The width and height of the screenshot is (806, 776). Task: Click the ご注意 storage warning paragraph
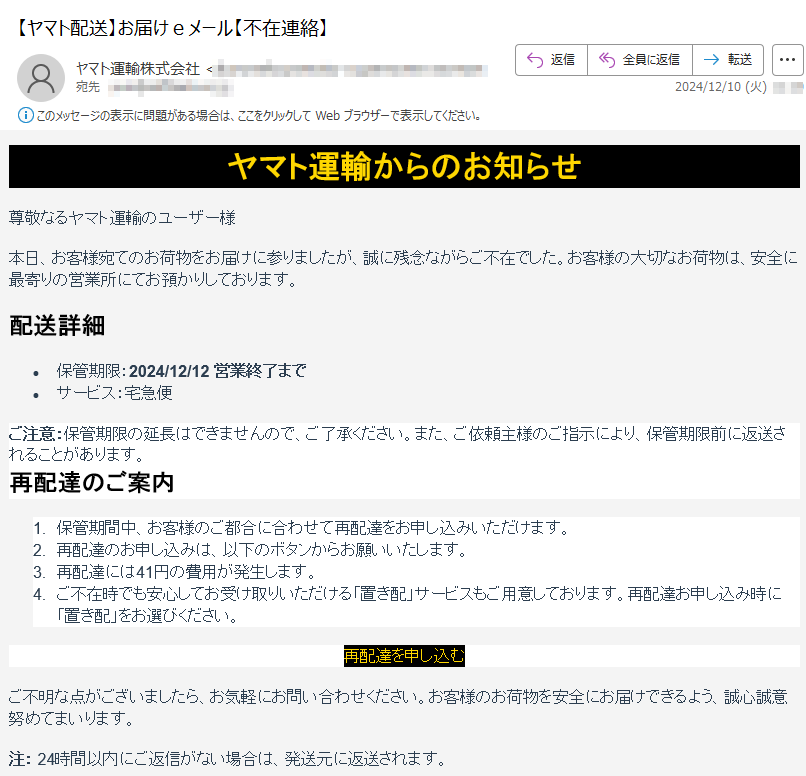click(397, 444)
